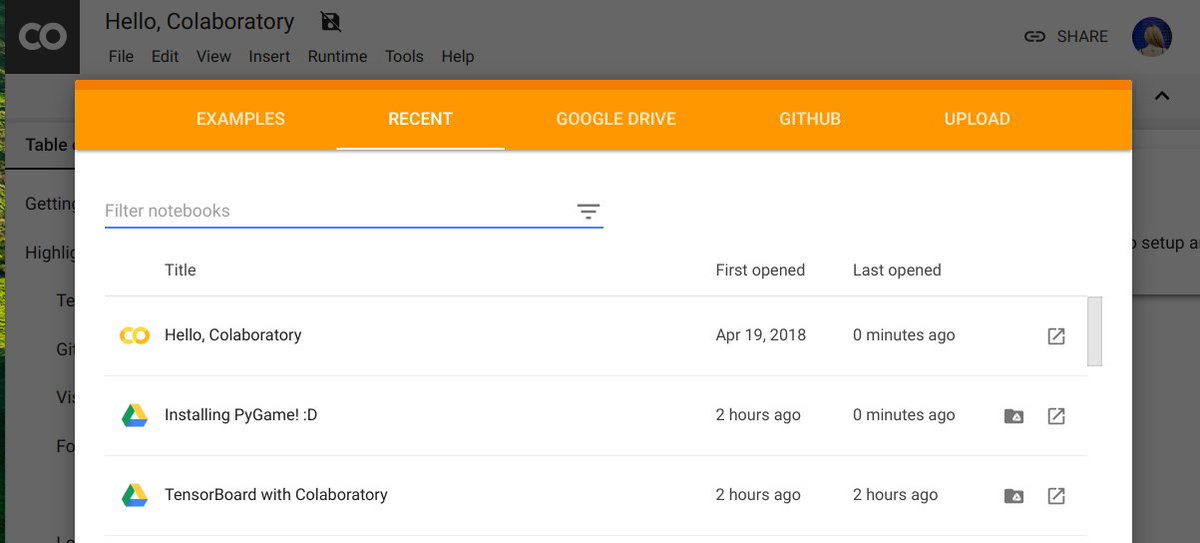Screen dimensions: 1200x543
Task: Open TensorBoard notebook in new tab
Action: (1056, 496)
